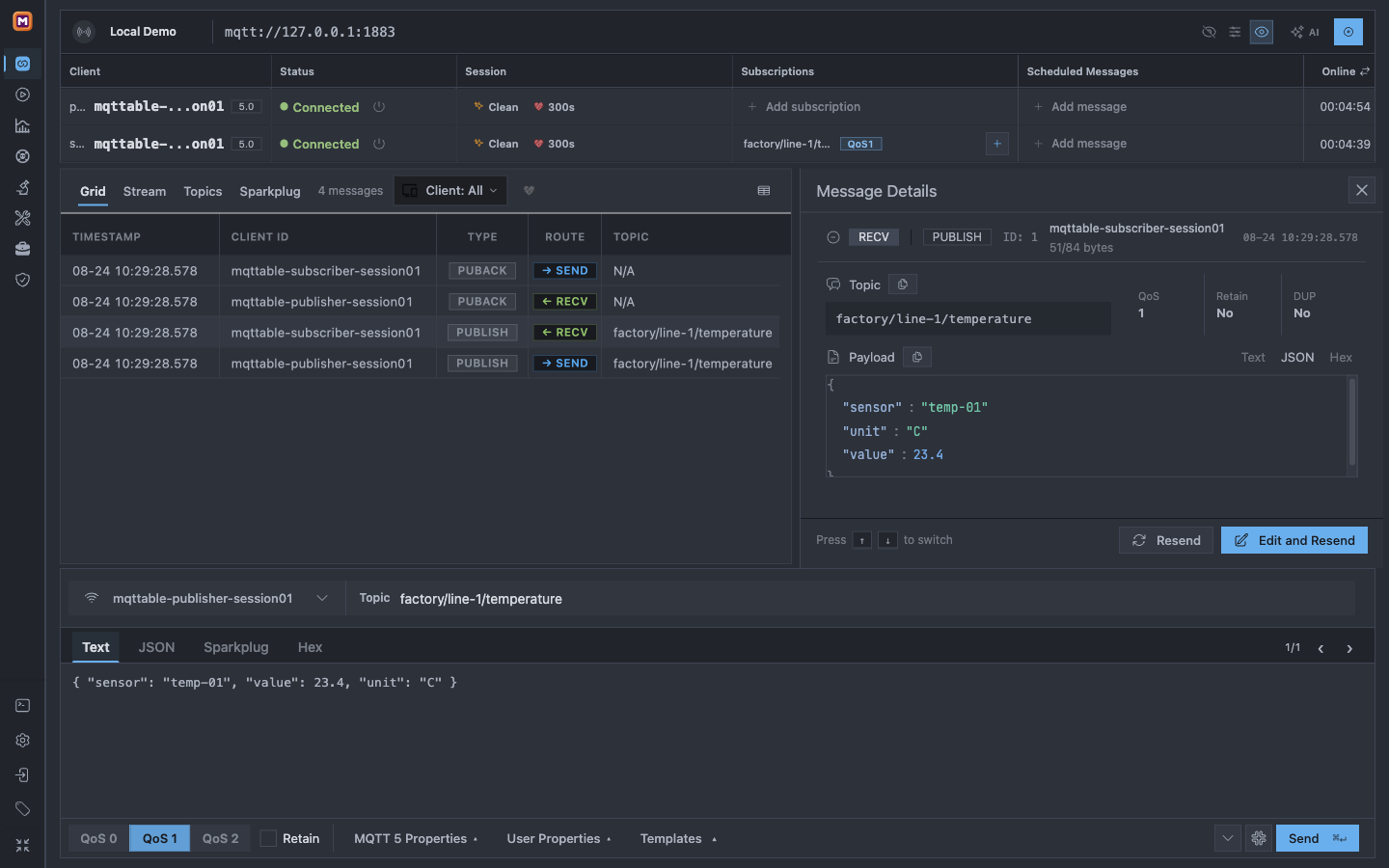1389x868 pixels.
Task: Click the heart filter icon beside the Client filter
Action: [529, 191]
